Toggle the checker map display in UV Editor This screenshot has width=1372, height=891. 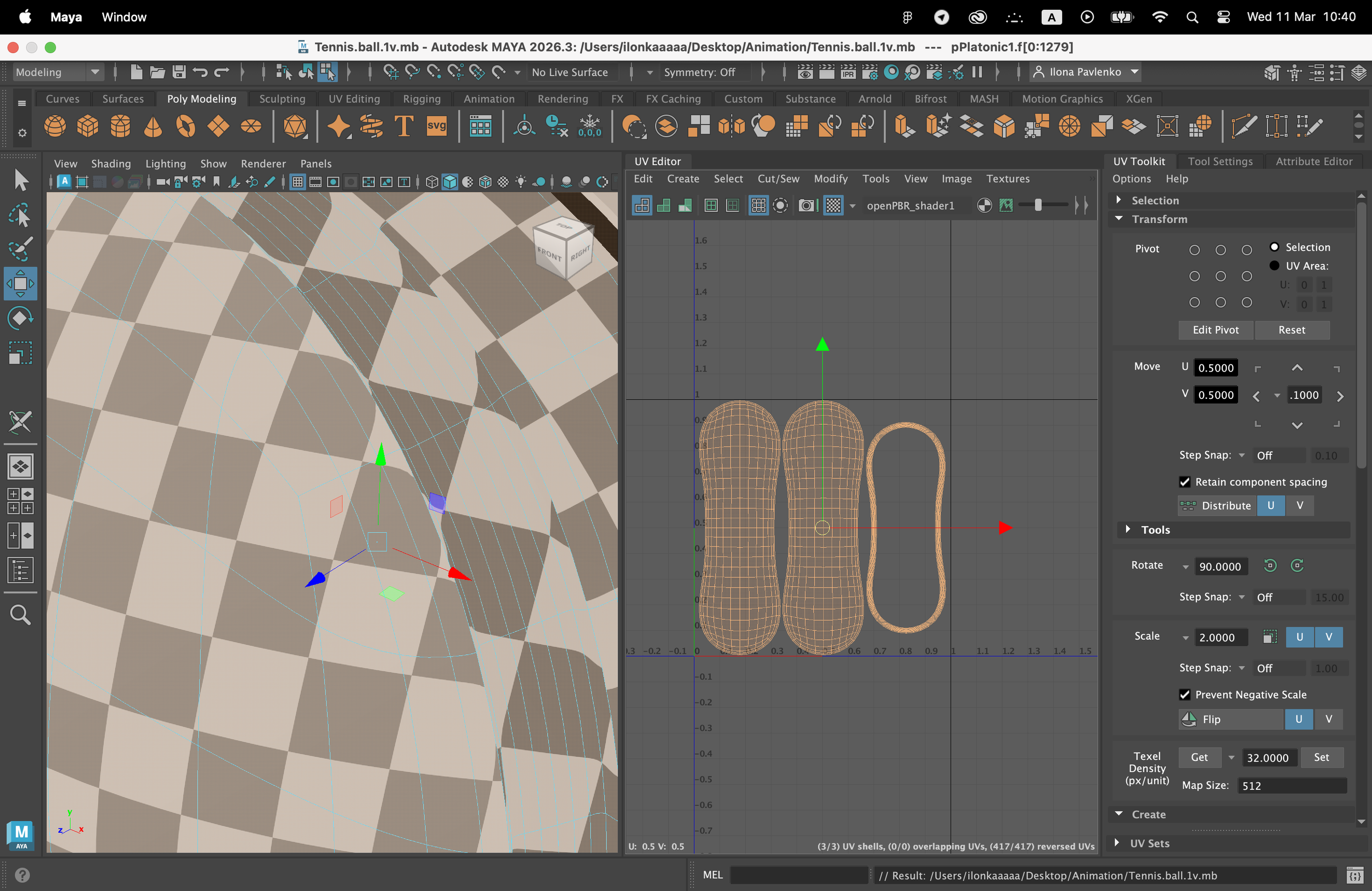[832, 205]
